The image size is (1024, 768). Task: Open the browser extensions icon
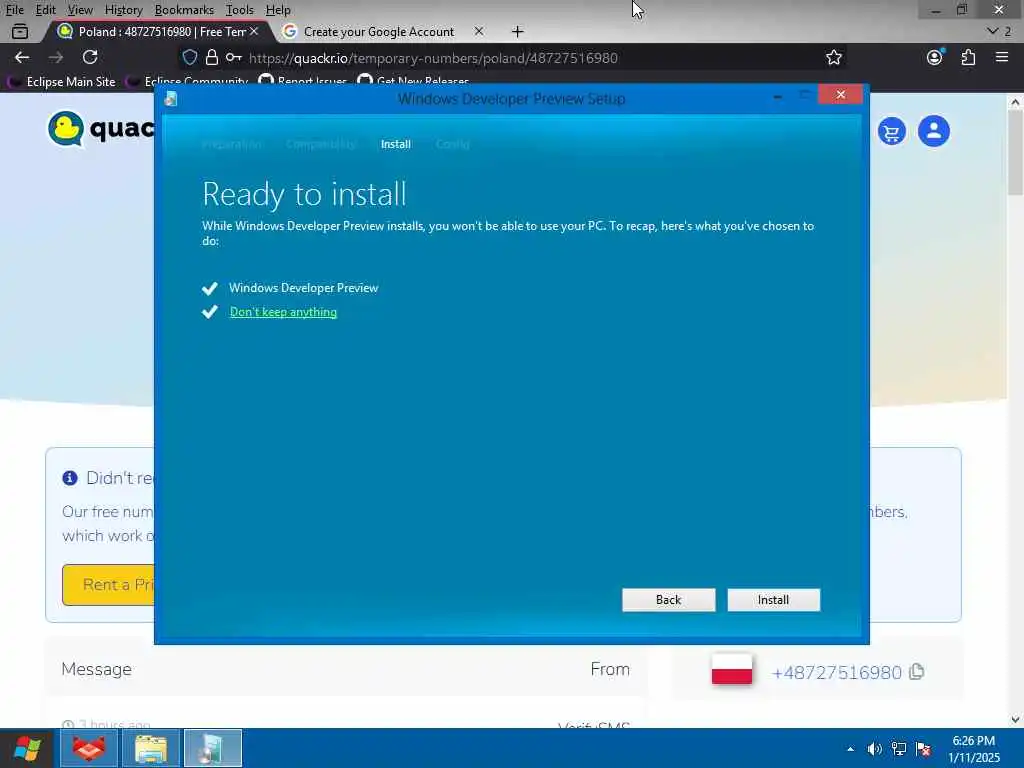click(968, 57)
